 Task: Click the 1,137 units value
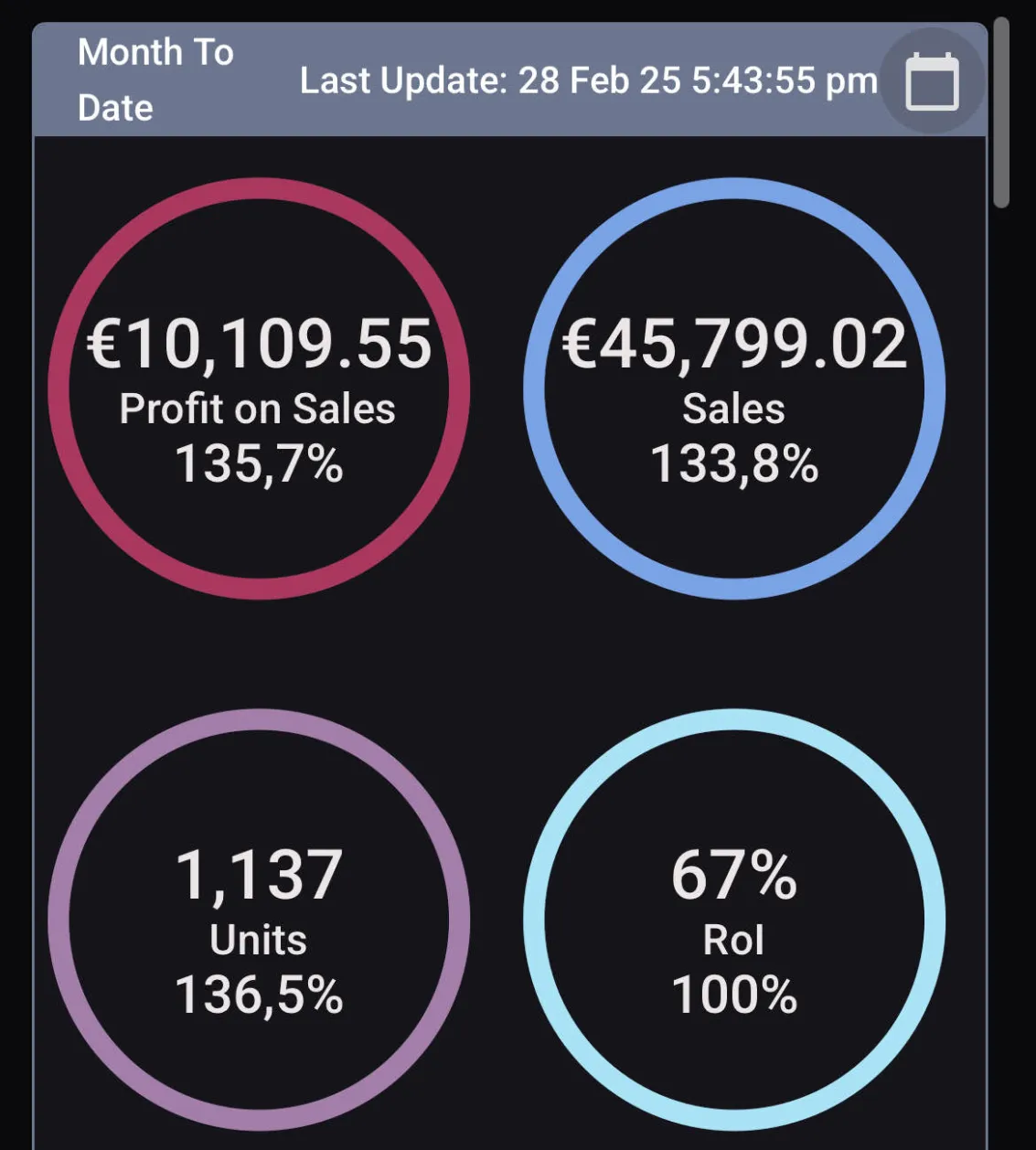pyautogui.click(x=259, y=875)
